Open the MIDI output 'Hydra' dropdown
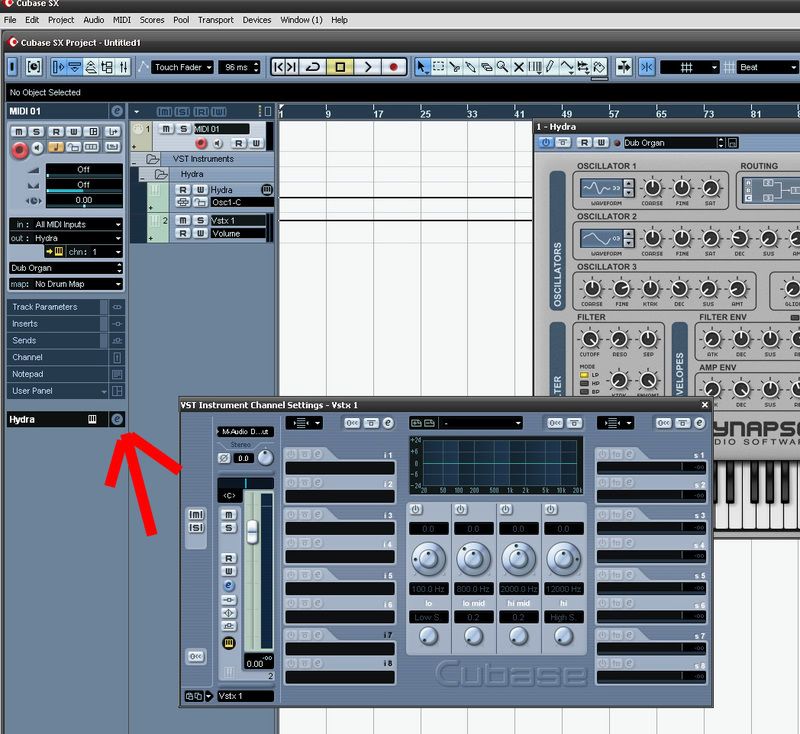 (66, 238)
